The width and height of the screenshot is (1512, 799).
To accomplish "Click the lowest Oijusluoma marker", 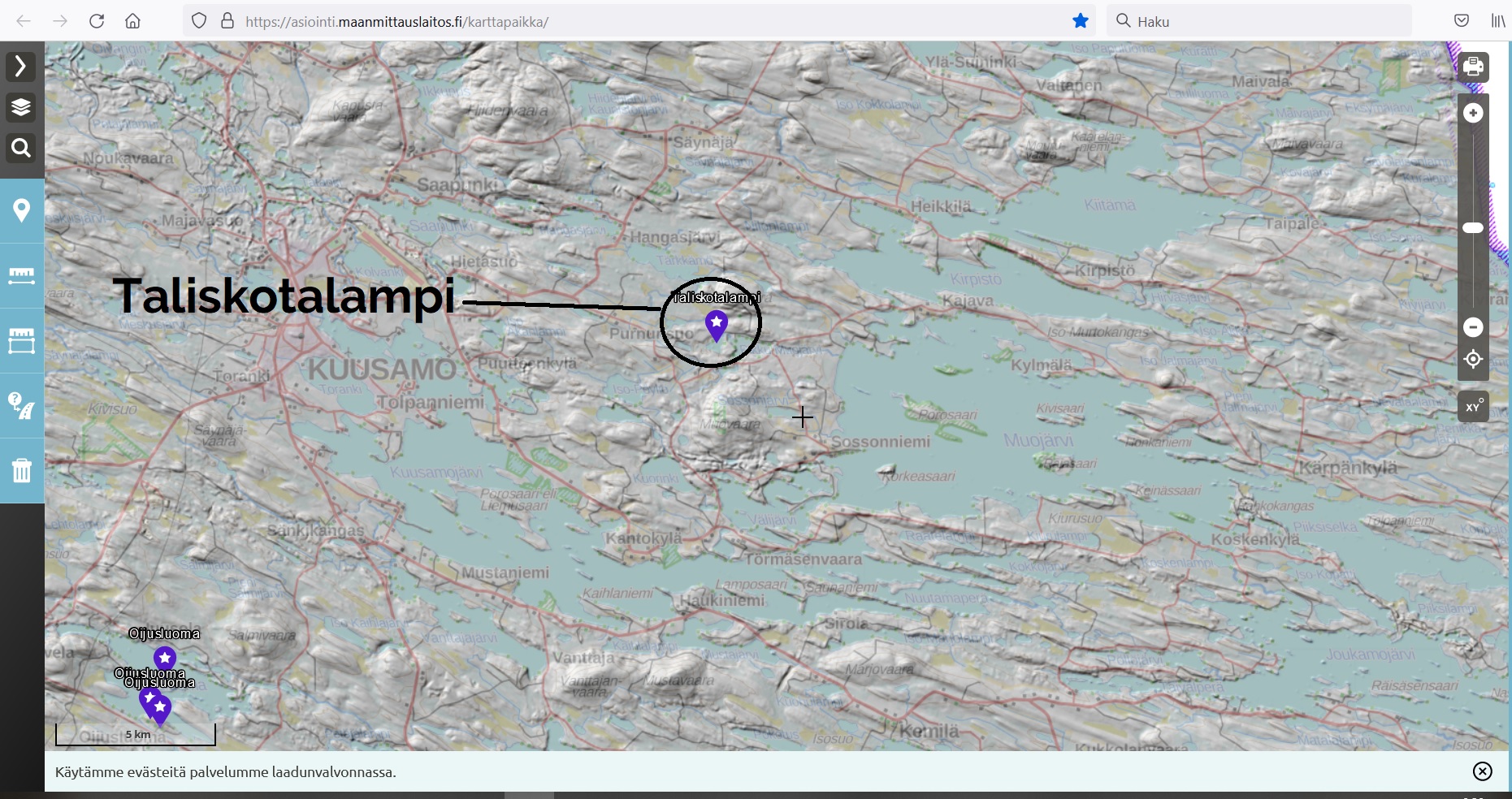I will tap(160, 710).
